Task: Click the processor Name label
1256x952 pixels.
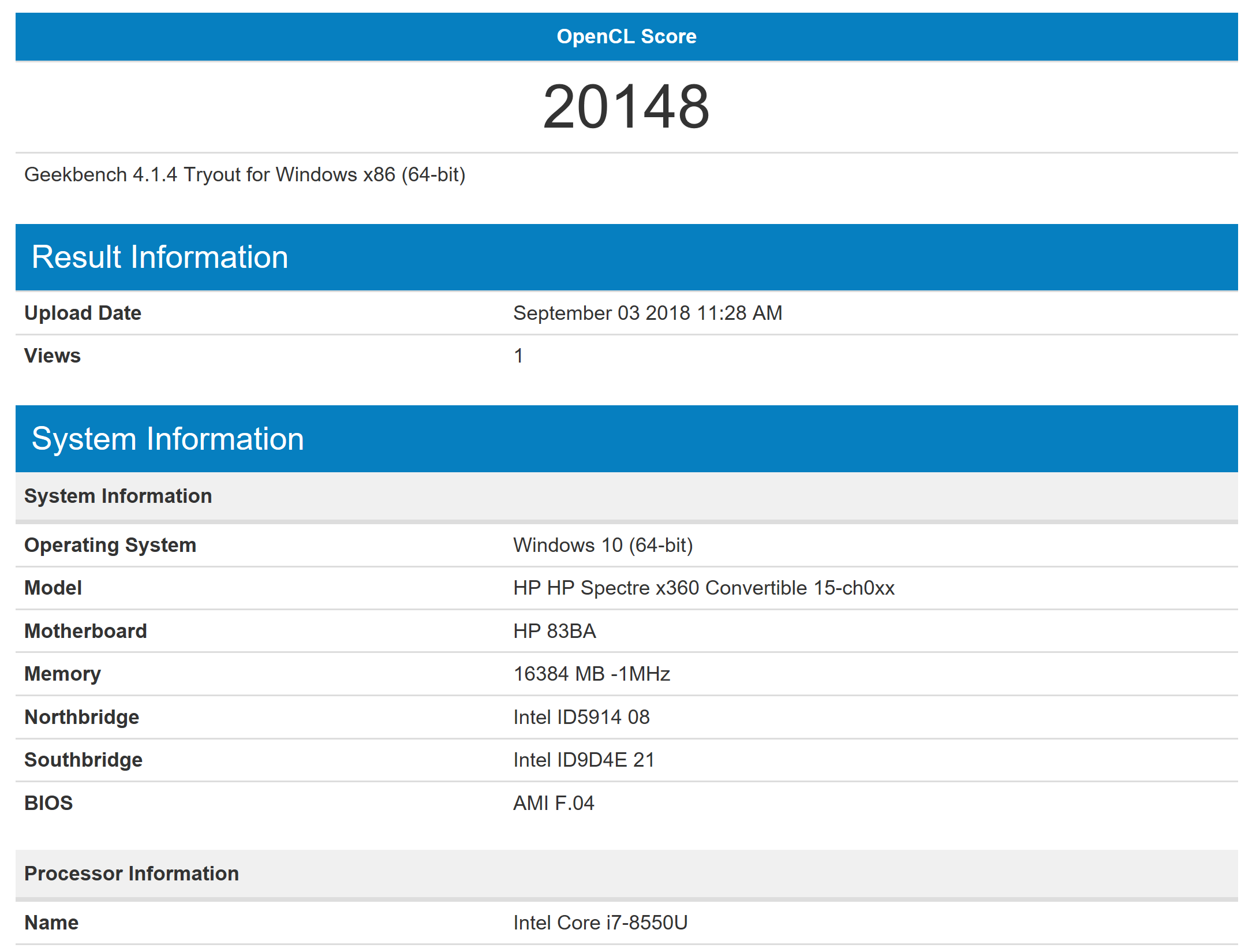Action: tap(51, 923)
